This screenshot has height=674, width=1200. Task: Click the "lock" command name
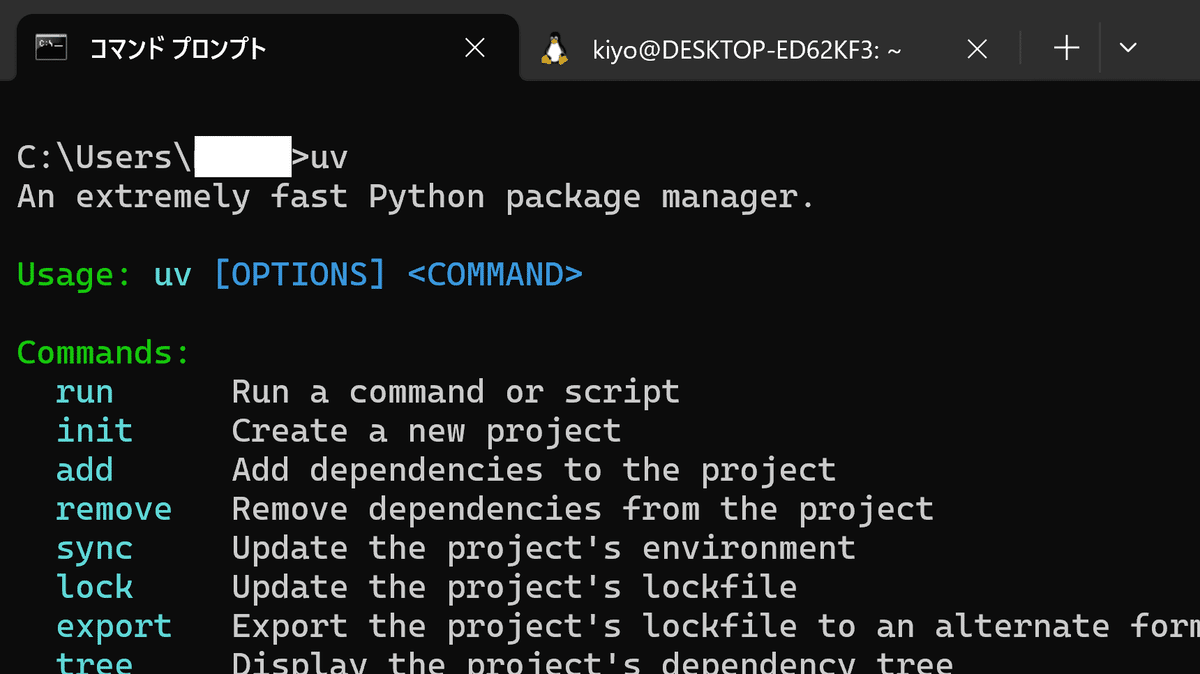pyautogui.click(x=95, y=587)
